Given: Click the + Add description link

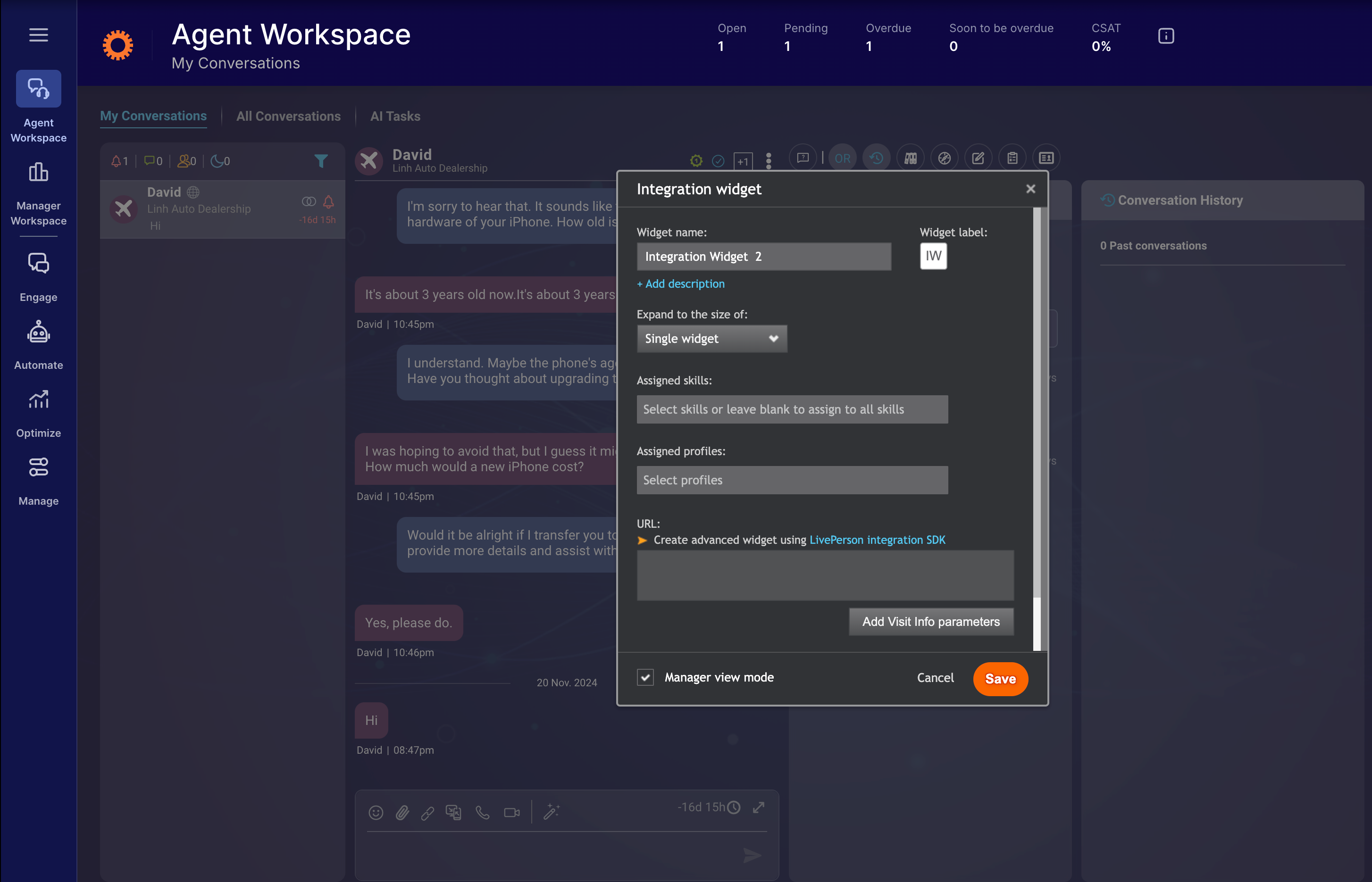Looking at the screenshot, I should [680, 283].
